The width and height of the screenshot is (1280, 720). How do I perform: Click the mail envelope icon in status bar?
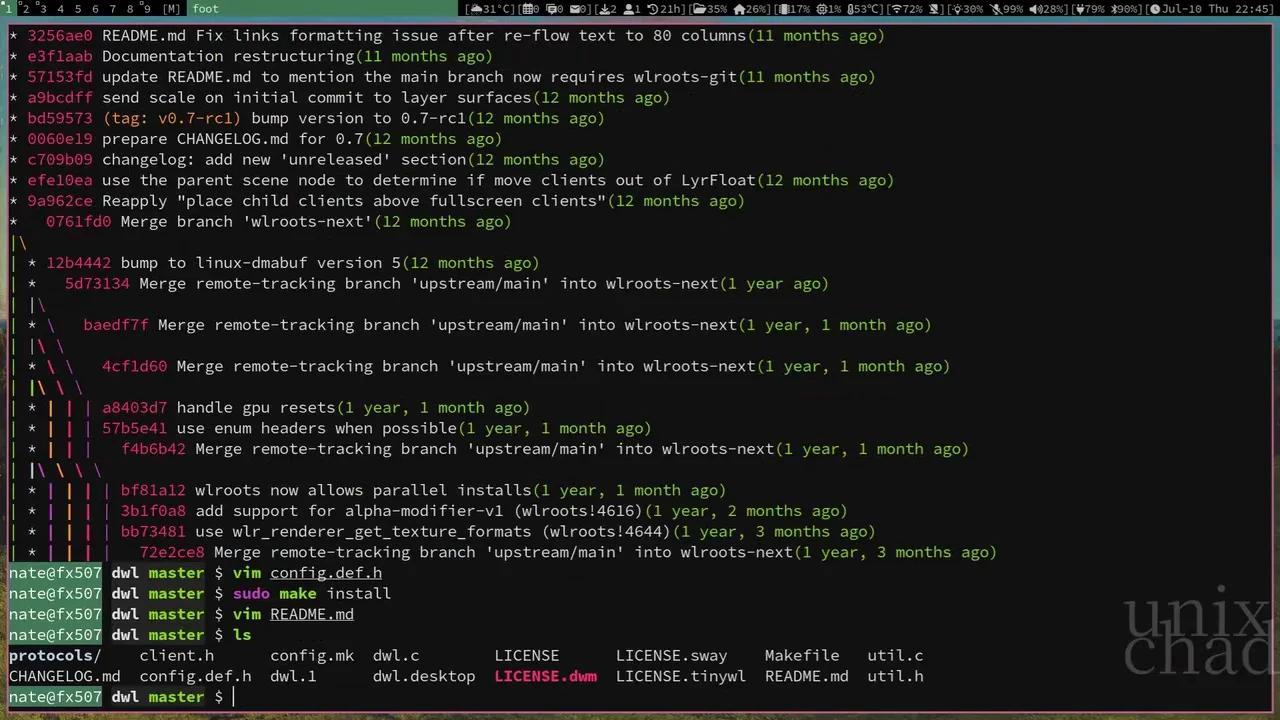[576, 9]
